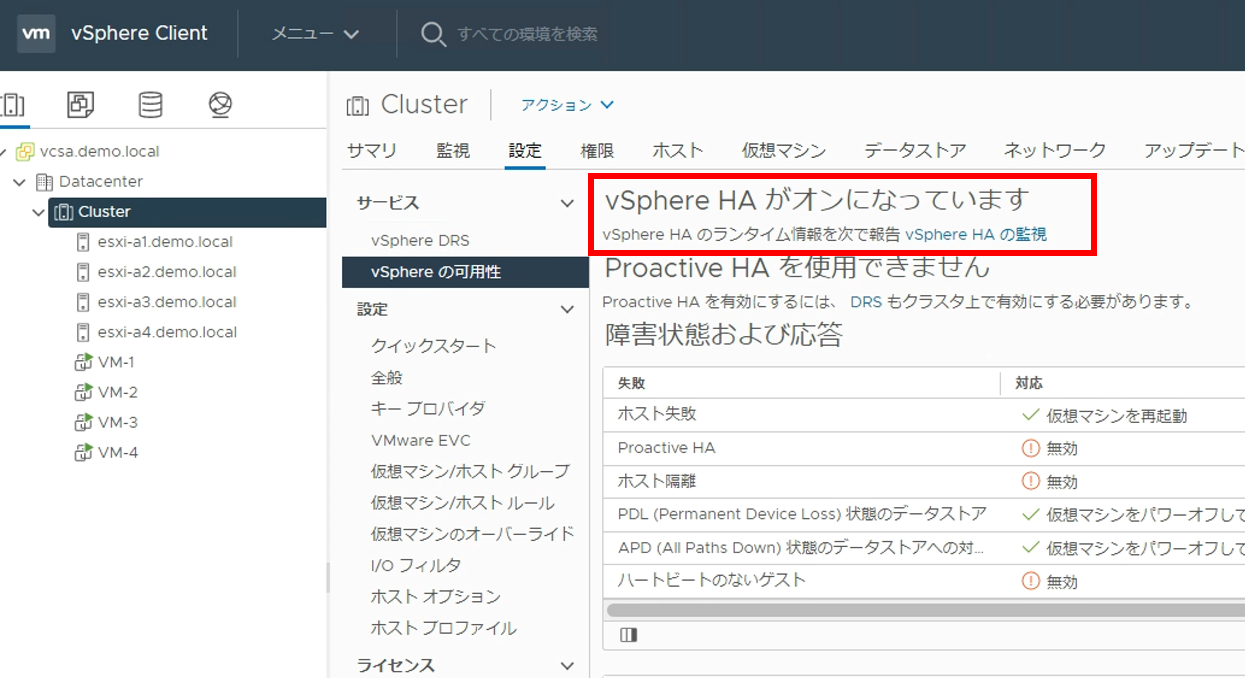The height and width of the screenshot is (678, 1245).
Task: Collapse the vcsa.demo.local tree node
Action: coord(4,152)
